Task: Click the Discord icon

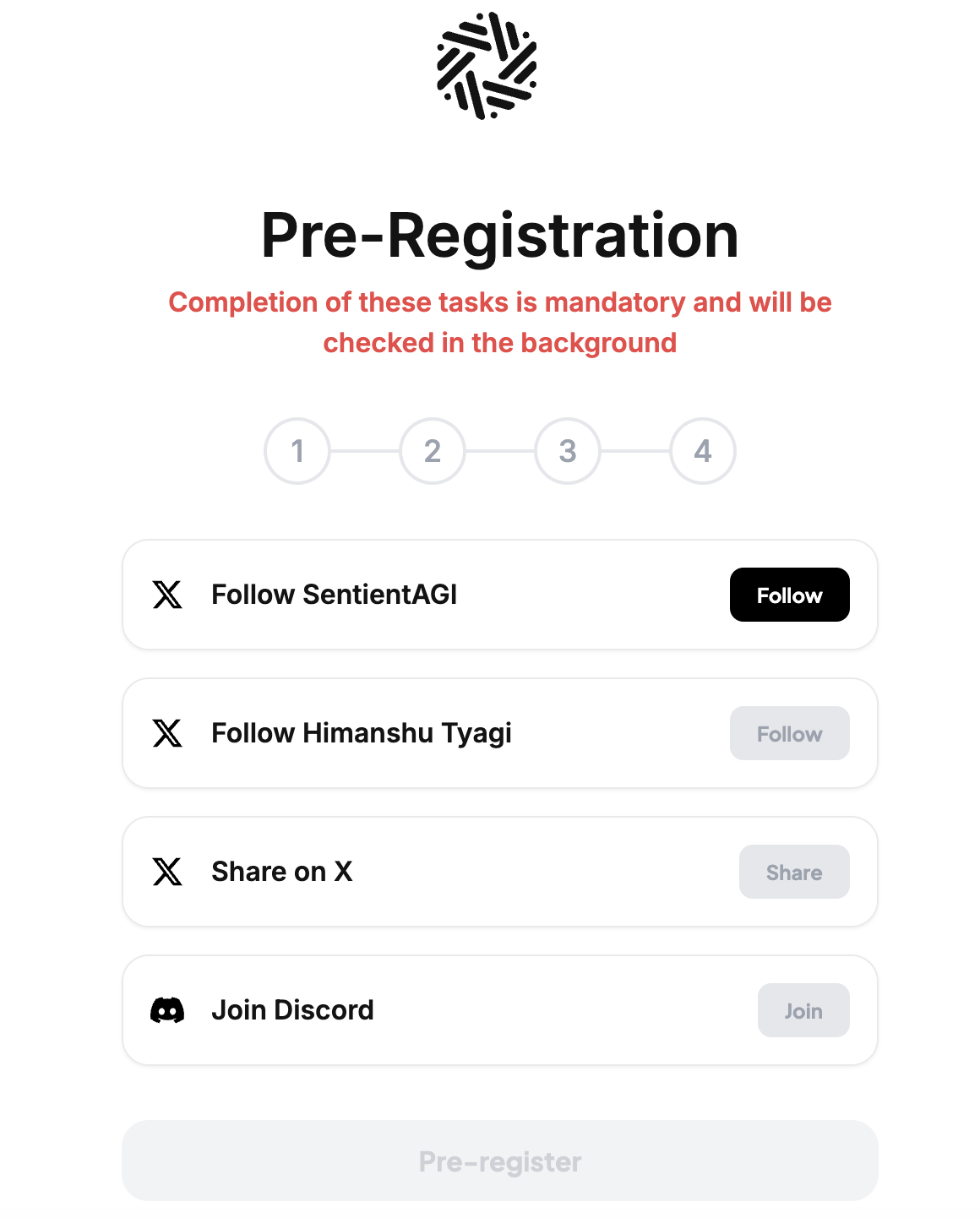Action: tap(167, 1010)
